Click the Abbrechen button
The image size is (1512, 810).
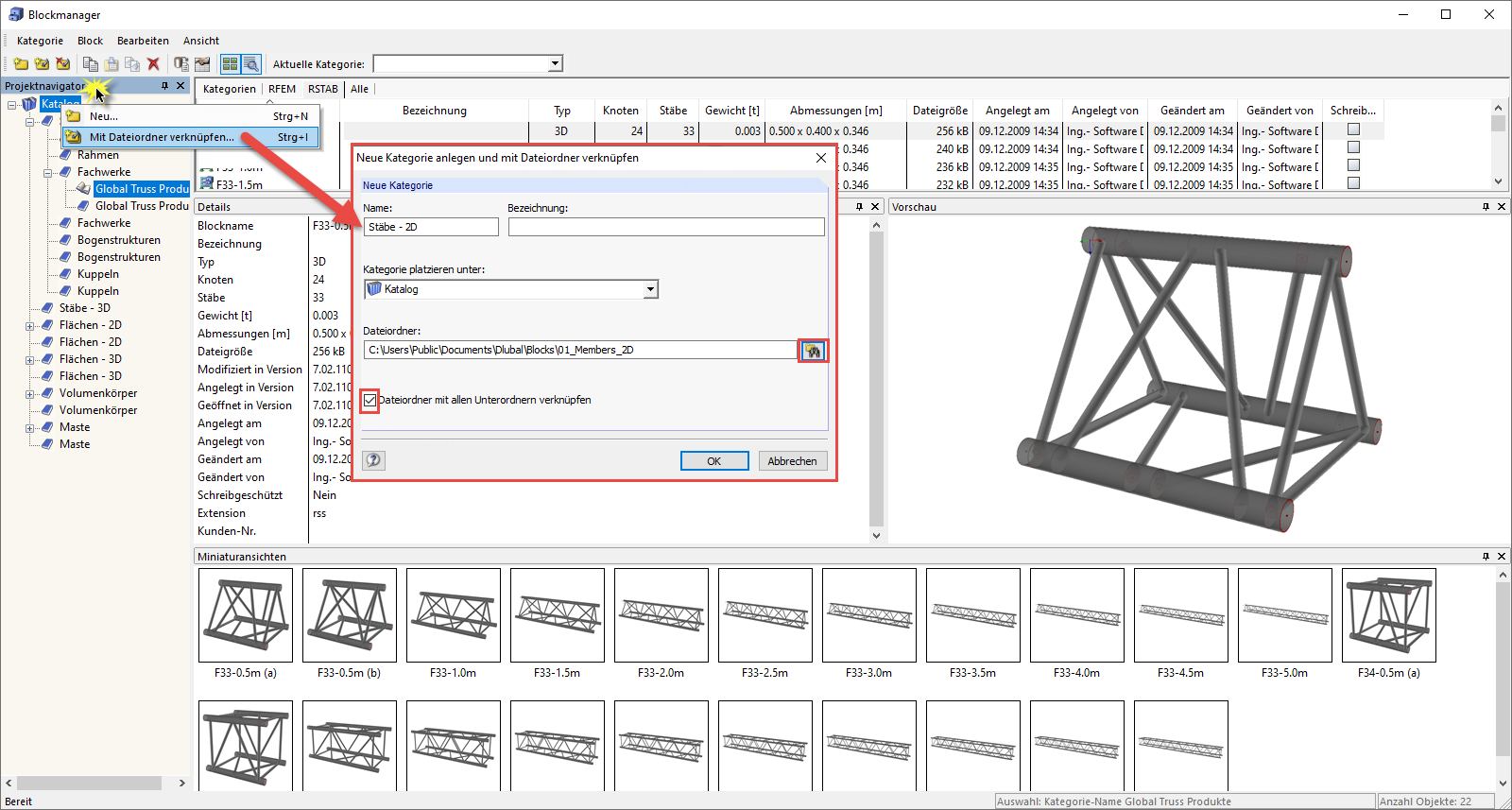(x=792, y=460)
